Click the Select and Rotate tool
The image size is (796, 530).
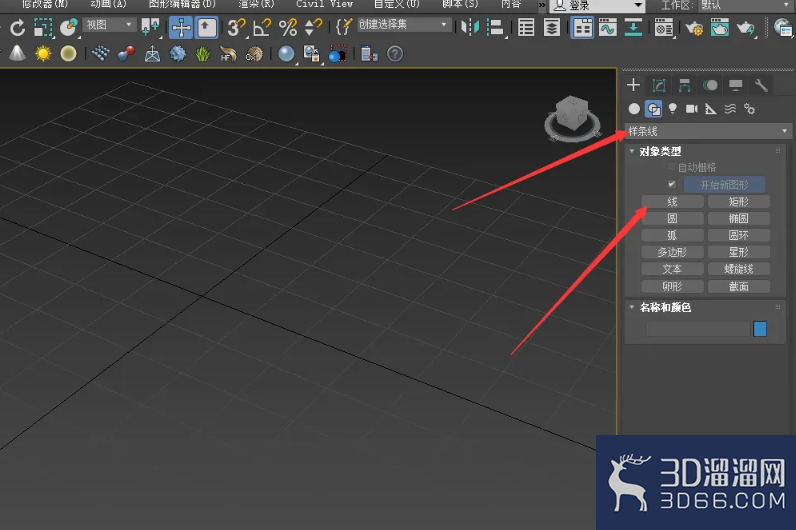tap(18, 27)
